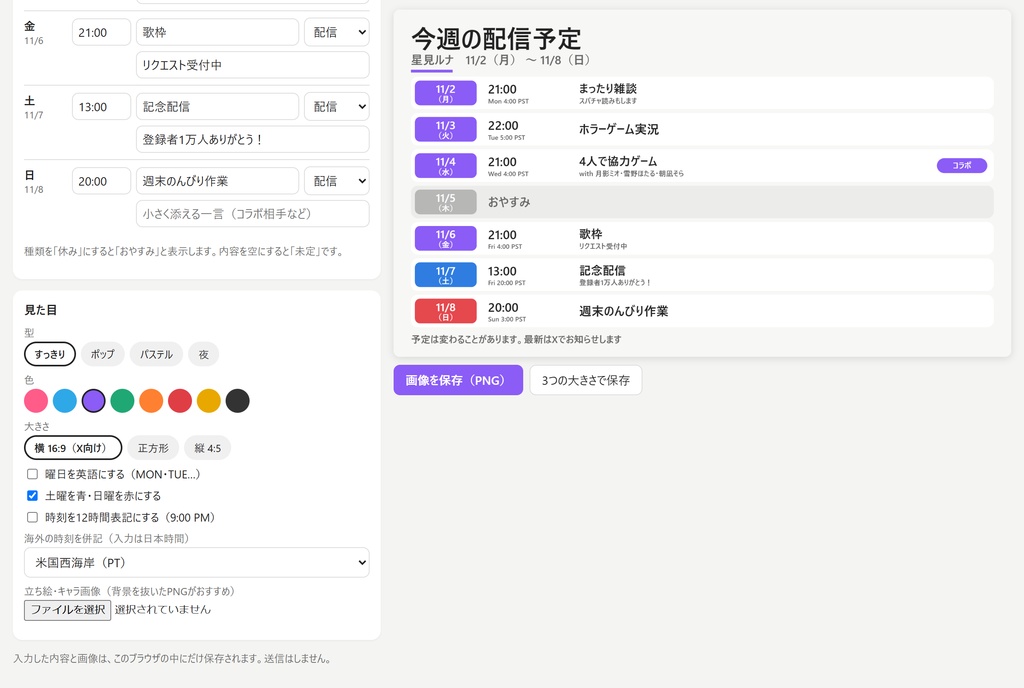Click the 星見ルナ name in preview
Image resolution: width=1024 pixels, height=688 pixels.
(432, 60)
